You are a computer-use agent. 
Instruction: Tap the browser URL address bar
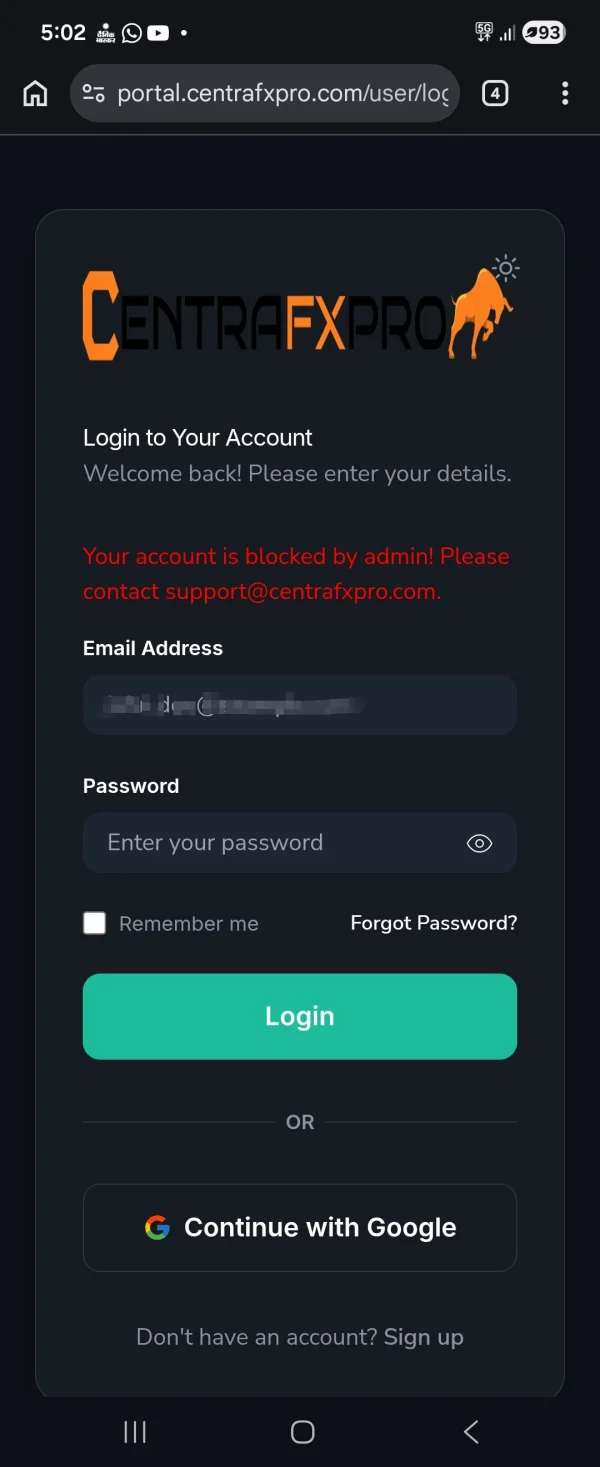(x=282, y=94)
